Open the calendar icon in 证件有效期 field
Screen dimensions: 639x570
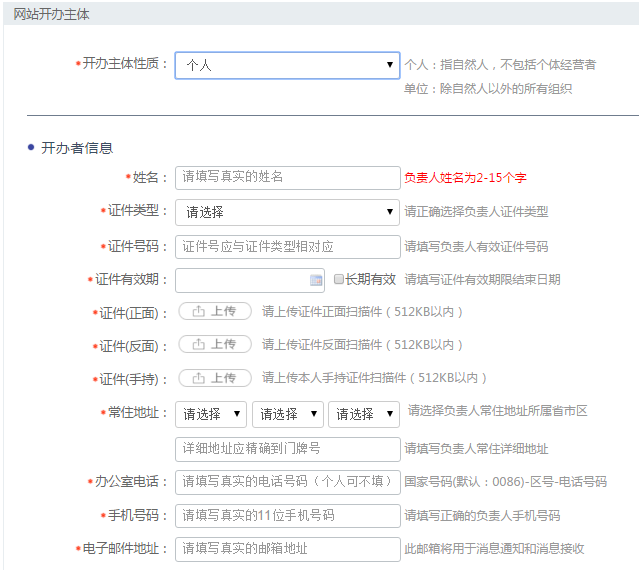(x=316, y=280)
